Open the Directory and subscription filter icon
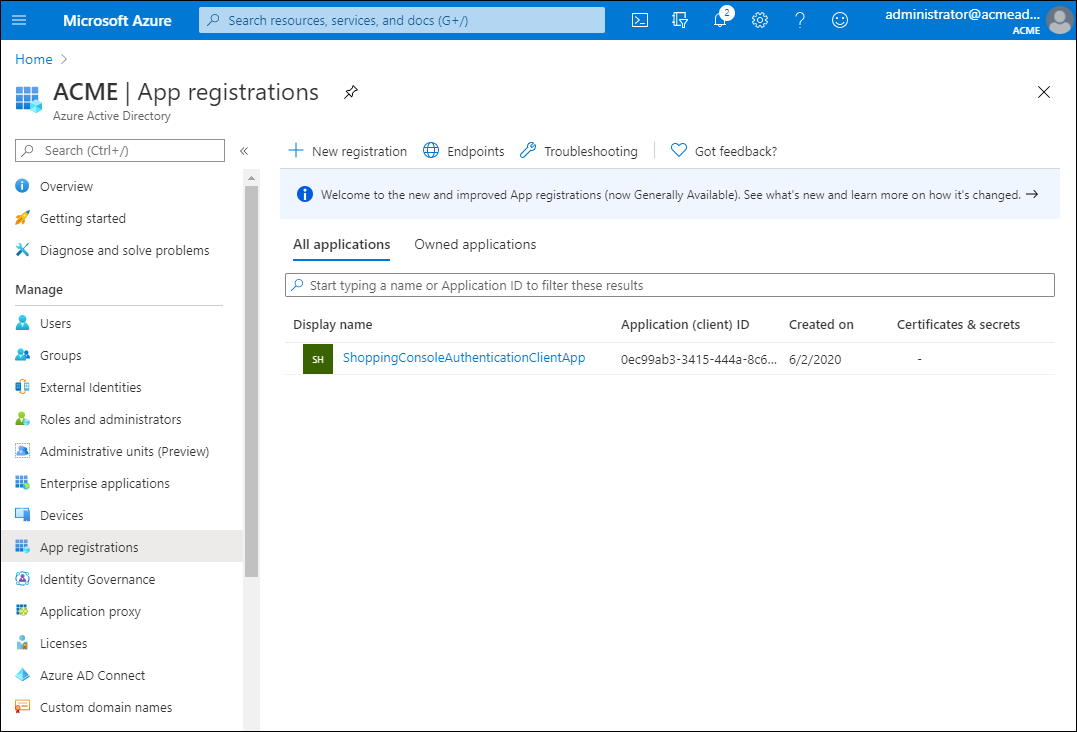This screenshot has width=1077, height=732. coord(681,20)
